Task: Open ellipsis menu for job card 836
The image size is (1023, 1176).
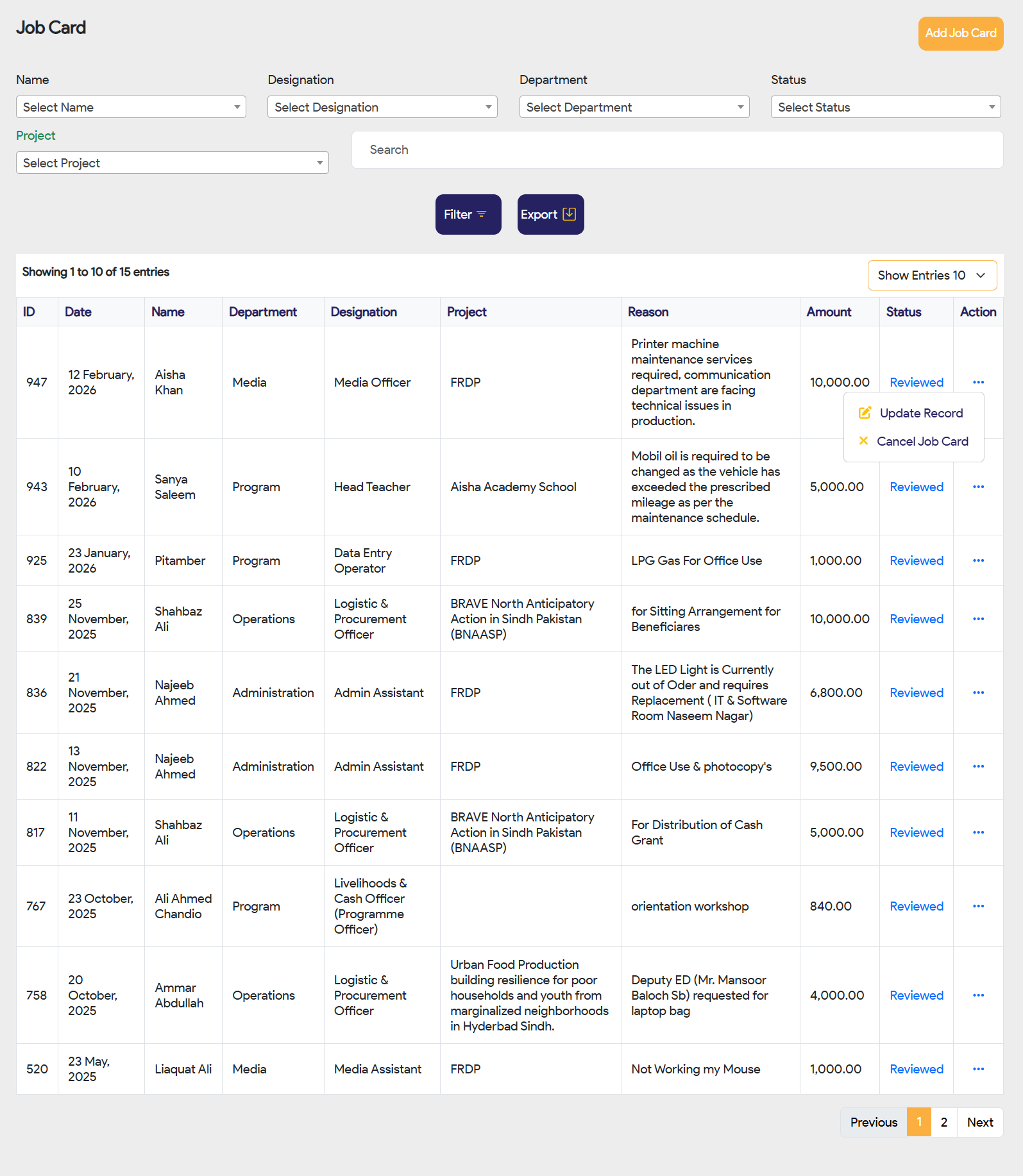Action: 978,693
